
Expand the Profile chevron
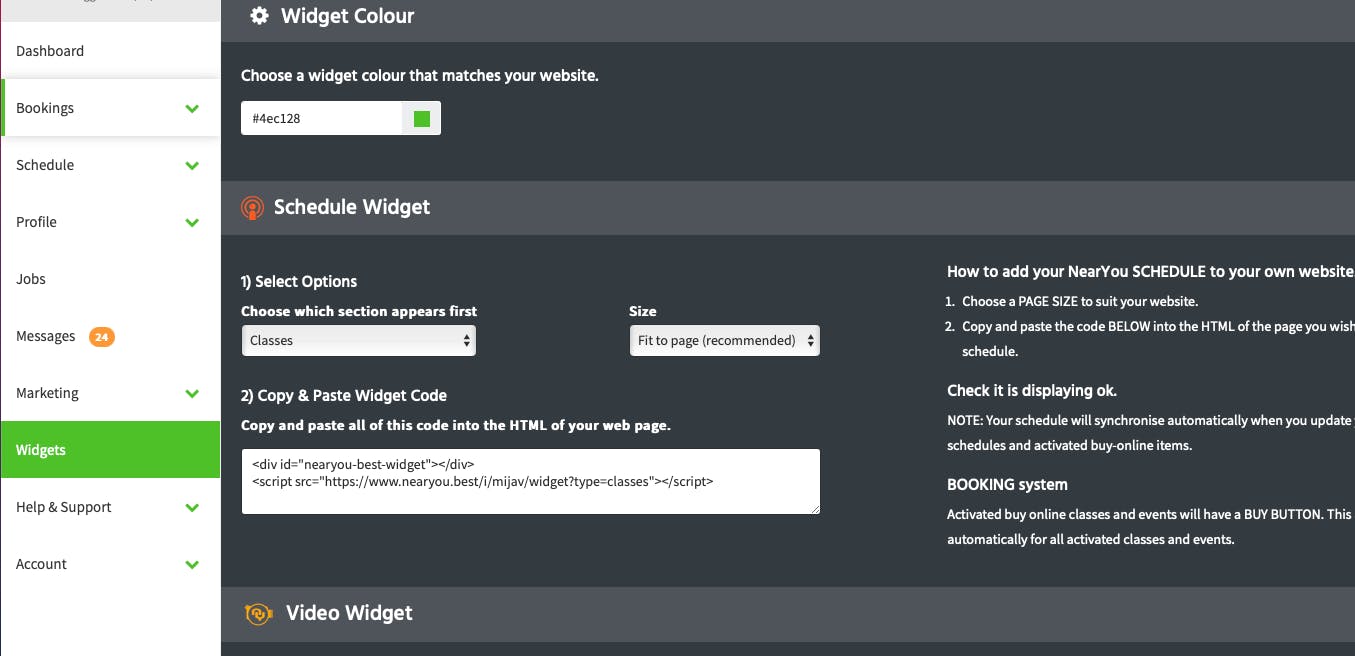click(x=193, y=222)
